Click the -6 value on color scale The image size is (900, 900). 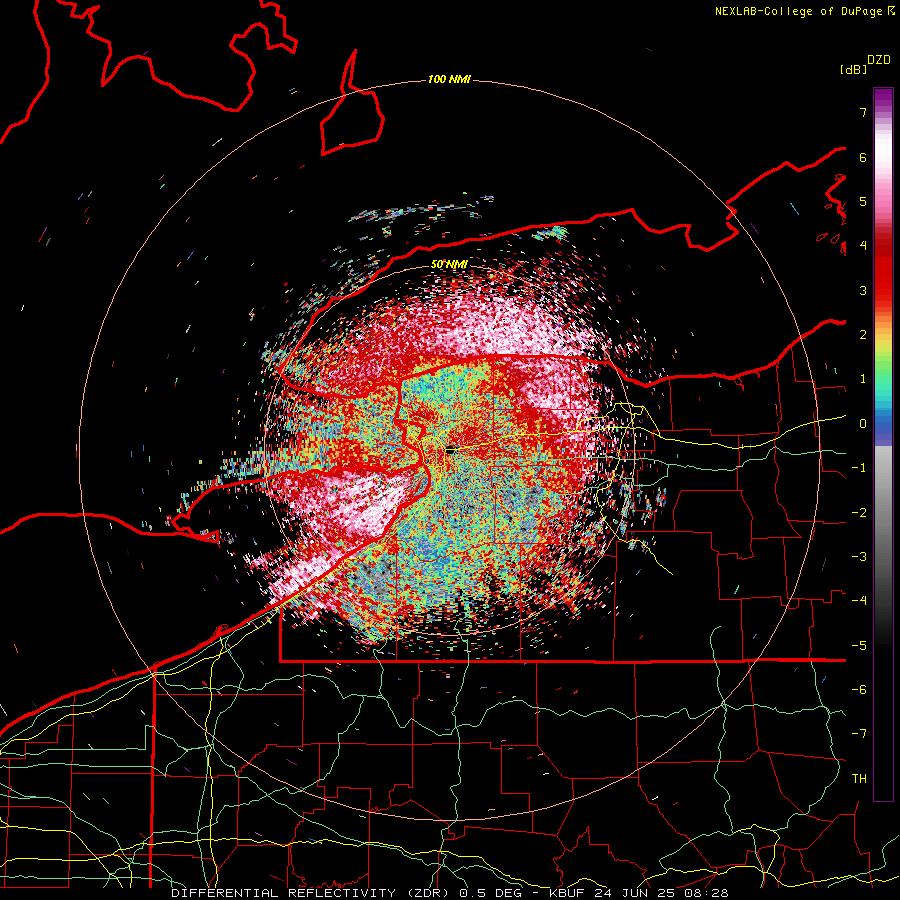(x=859, y=690)
